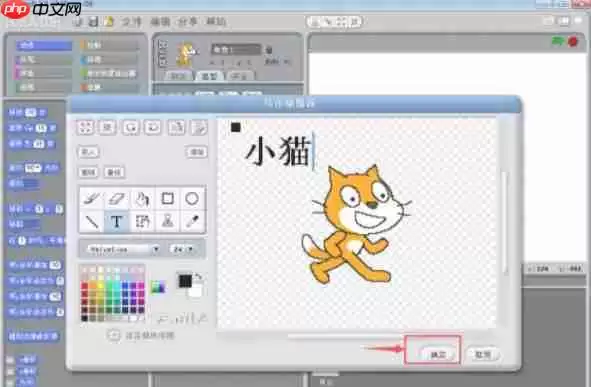Click the Grow image icon in paint editor
591x387 pixels.
[x=85, y=127]
